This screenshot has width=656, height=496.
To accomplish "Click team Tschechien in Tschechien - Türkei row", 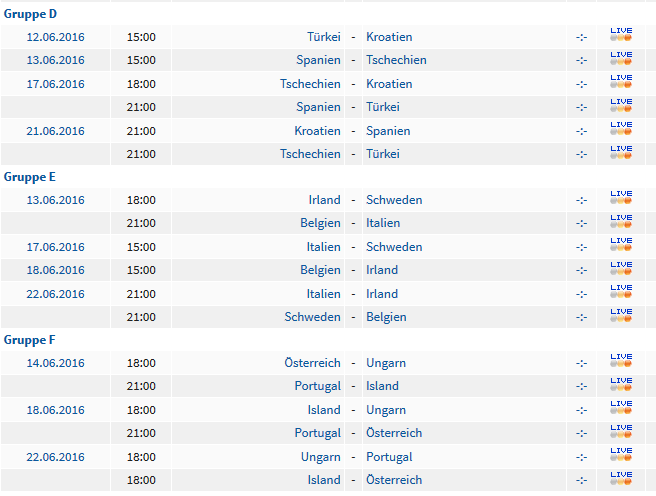I will tap(310, 154).
